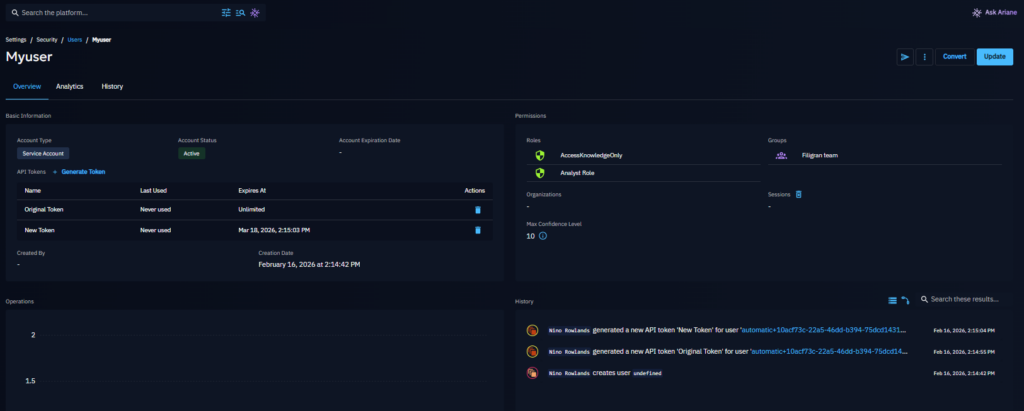Click the send paper-plane icon near Convert
1024x411 pixels.
click(904, 57)
